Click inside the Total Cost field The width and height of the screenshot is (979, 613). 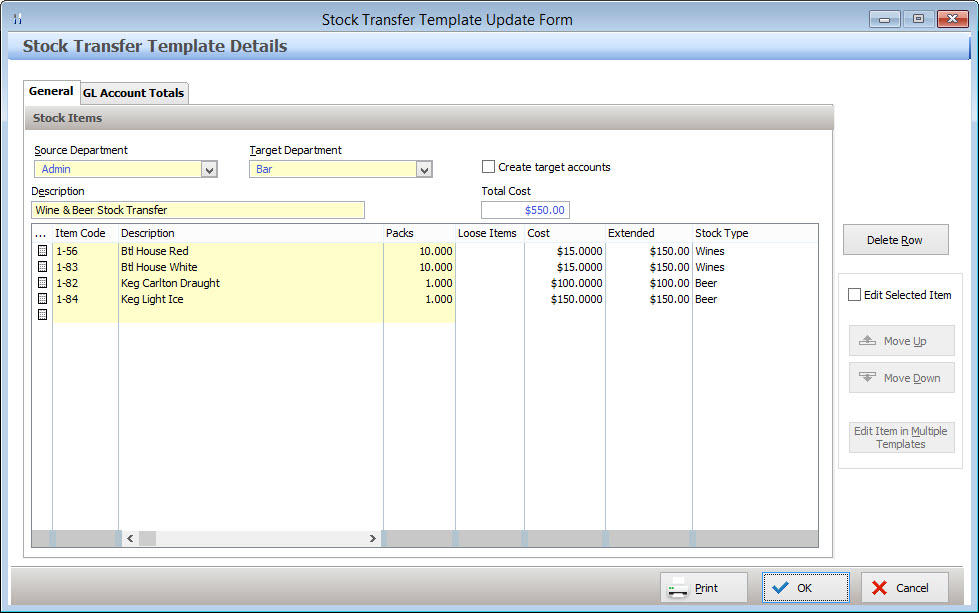(x=527, y=210)
